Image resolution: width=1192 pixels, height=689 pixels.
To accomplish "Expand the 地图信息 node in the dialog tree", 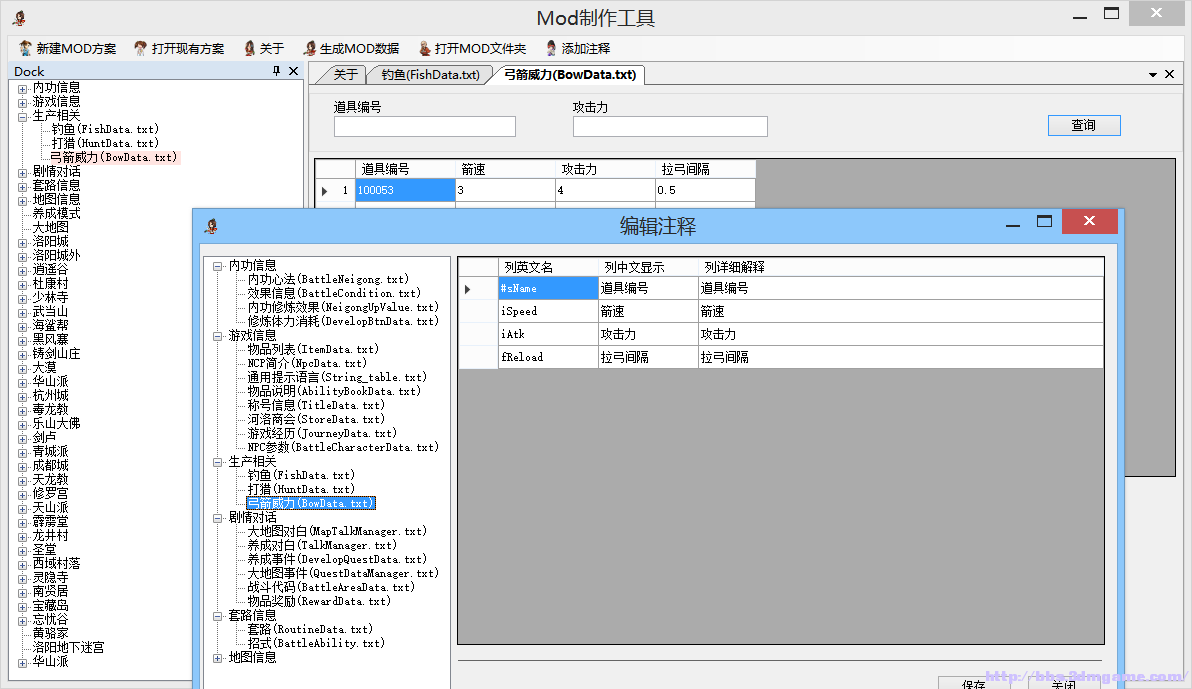I will 216,657.
